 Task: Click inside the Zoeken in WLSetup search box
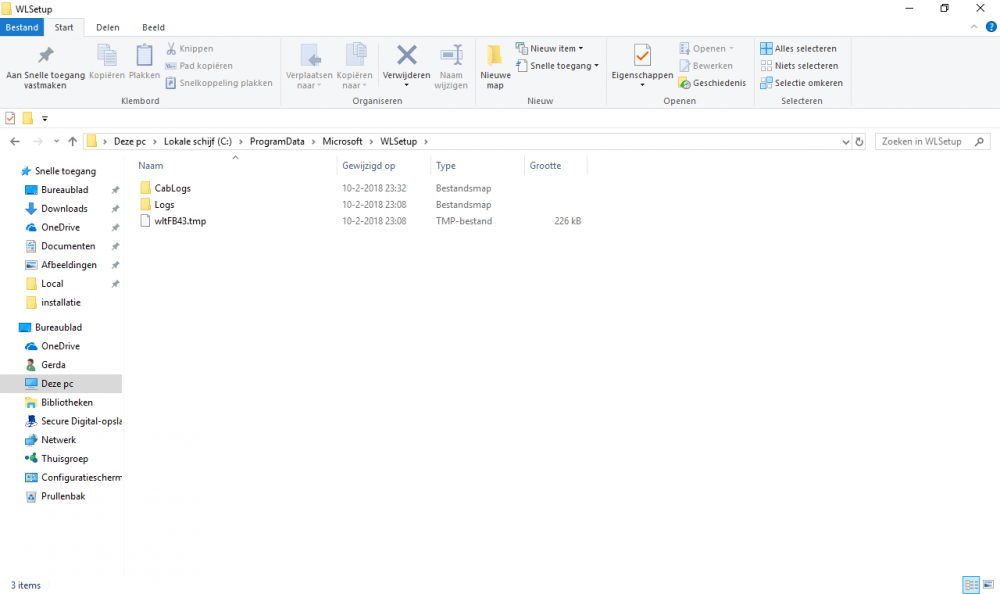(930, 141)
